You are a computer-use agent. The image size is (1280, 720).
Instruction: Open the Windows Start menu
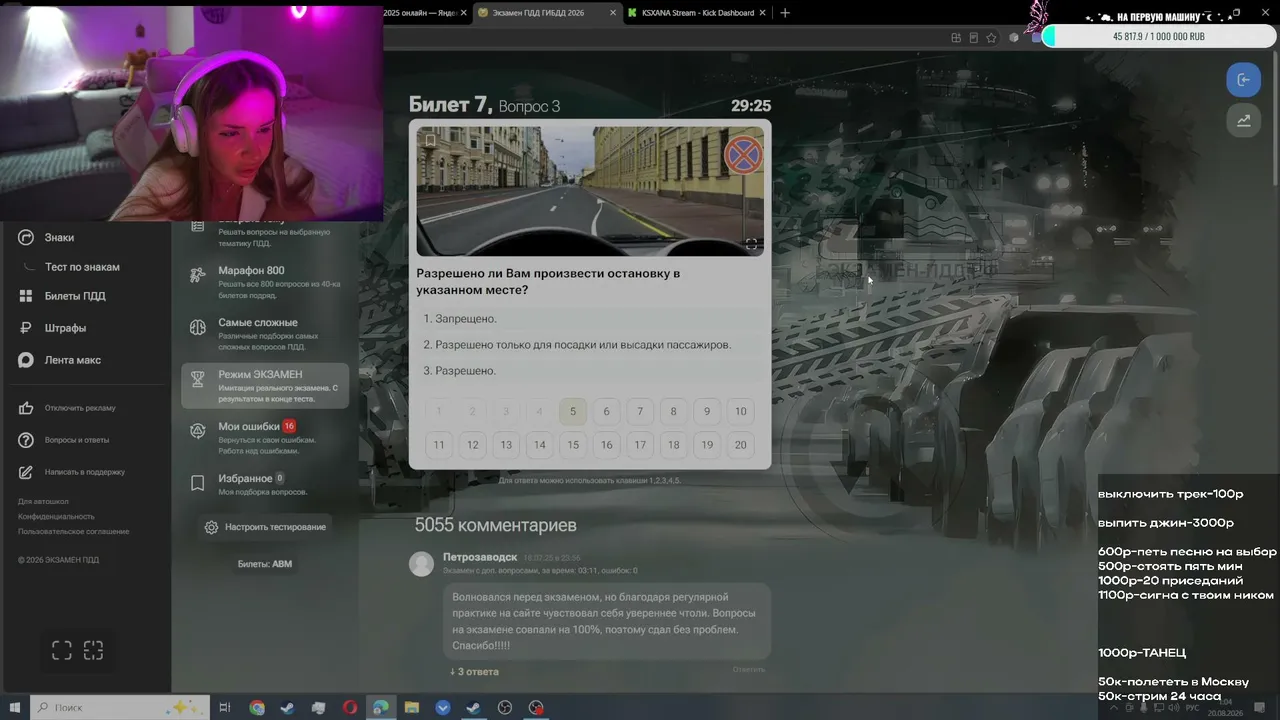(15, 707)
